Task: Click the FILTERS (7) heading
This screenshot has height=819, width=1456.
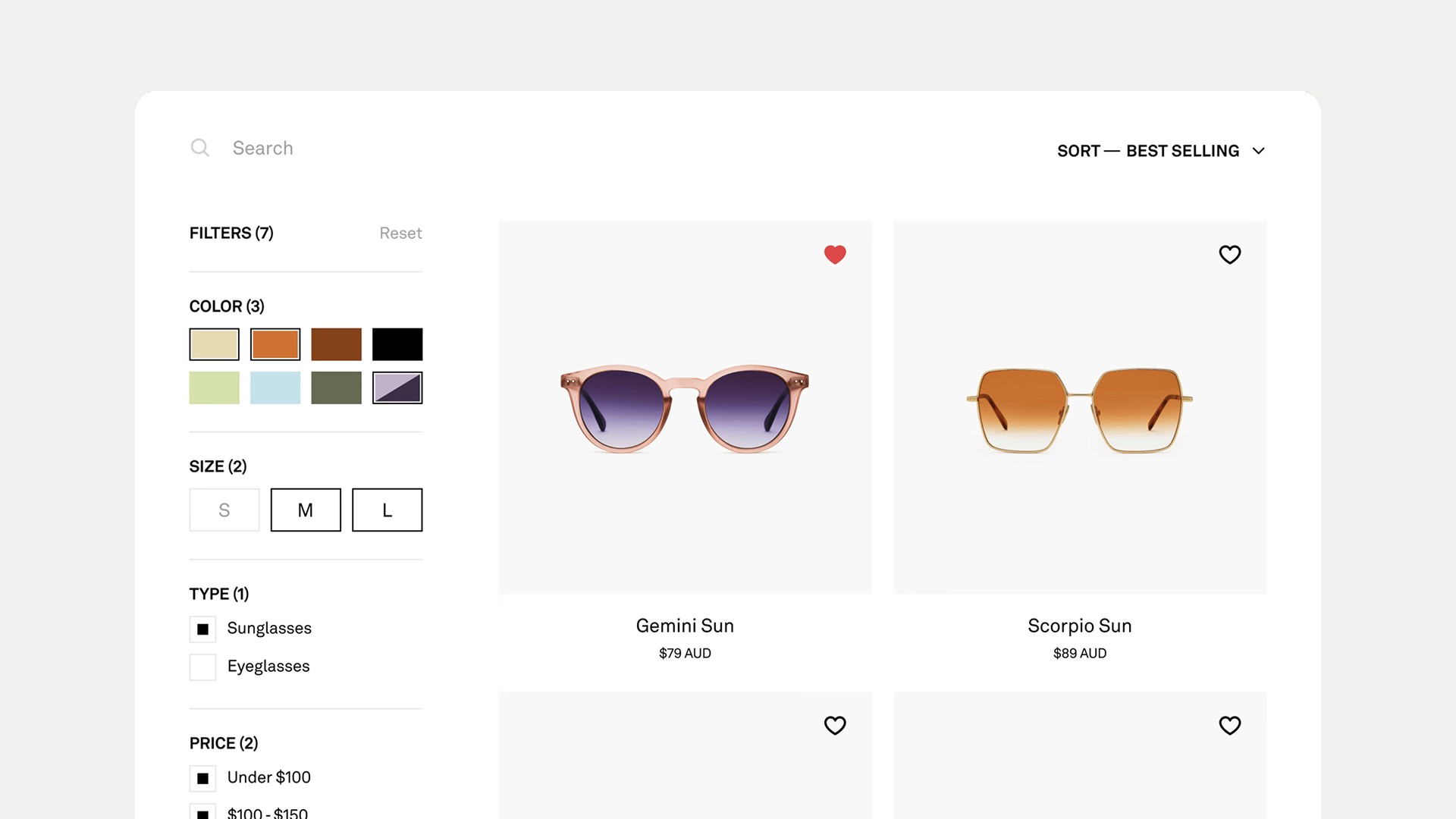Action: point(231,233)
